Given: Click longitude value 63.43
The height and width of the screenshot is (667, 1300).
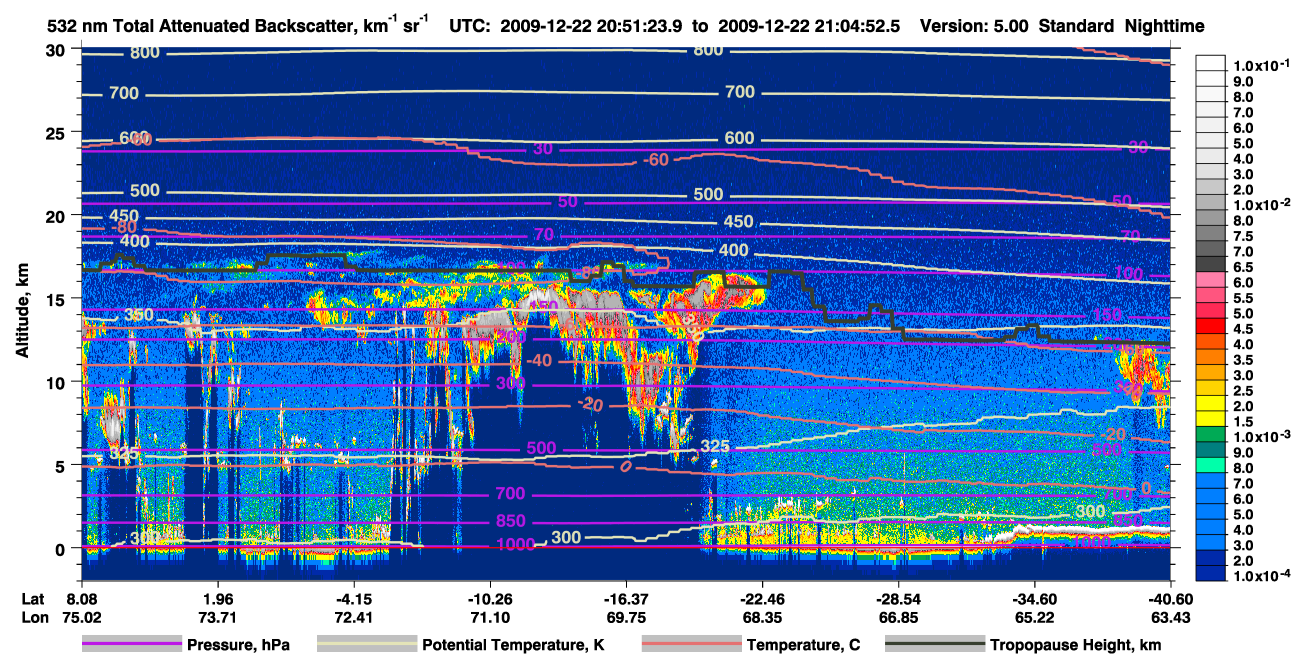Looking at the screenshot, I should [x=1171, y=617].
